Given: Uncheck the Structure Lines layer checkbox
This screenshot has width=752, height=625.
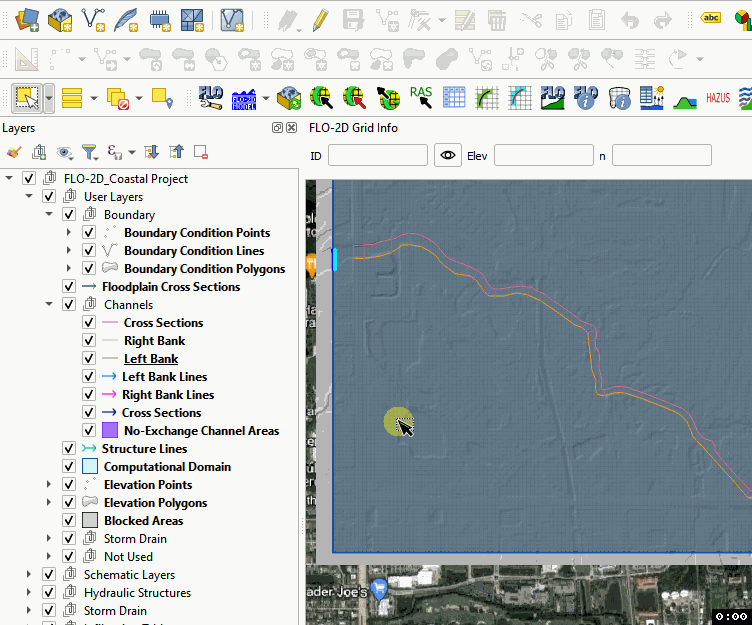Looking at the screenshot, I should pos(69,449).
